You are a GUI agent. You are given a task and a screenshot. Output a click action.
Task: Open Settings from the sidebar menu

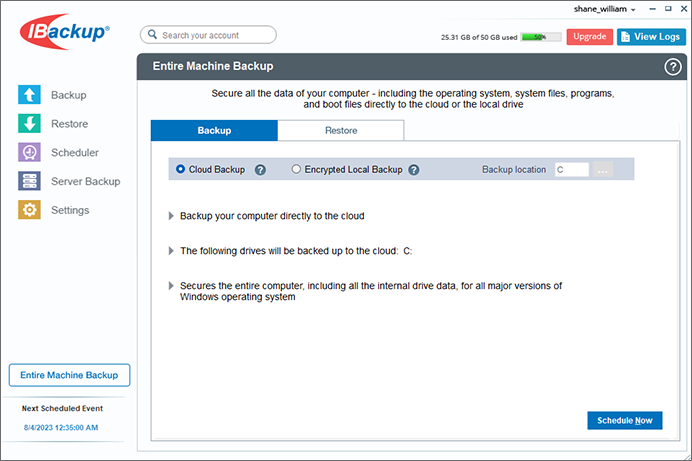click(70, 210)
